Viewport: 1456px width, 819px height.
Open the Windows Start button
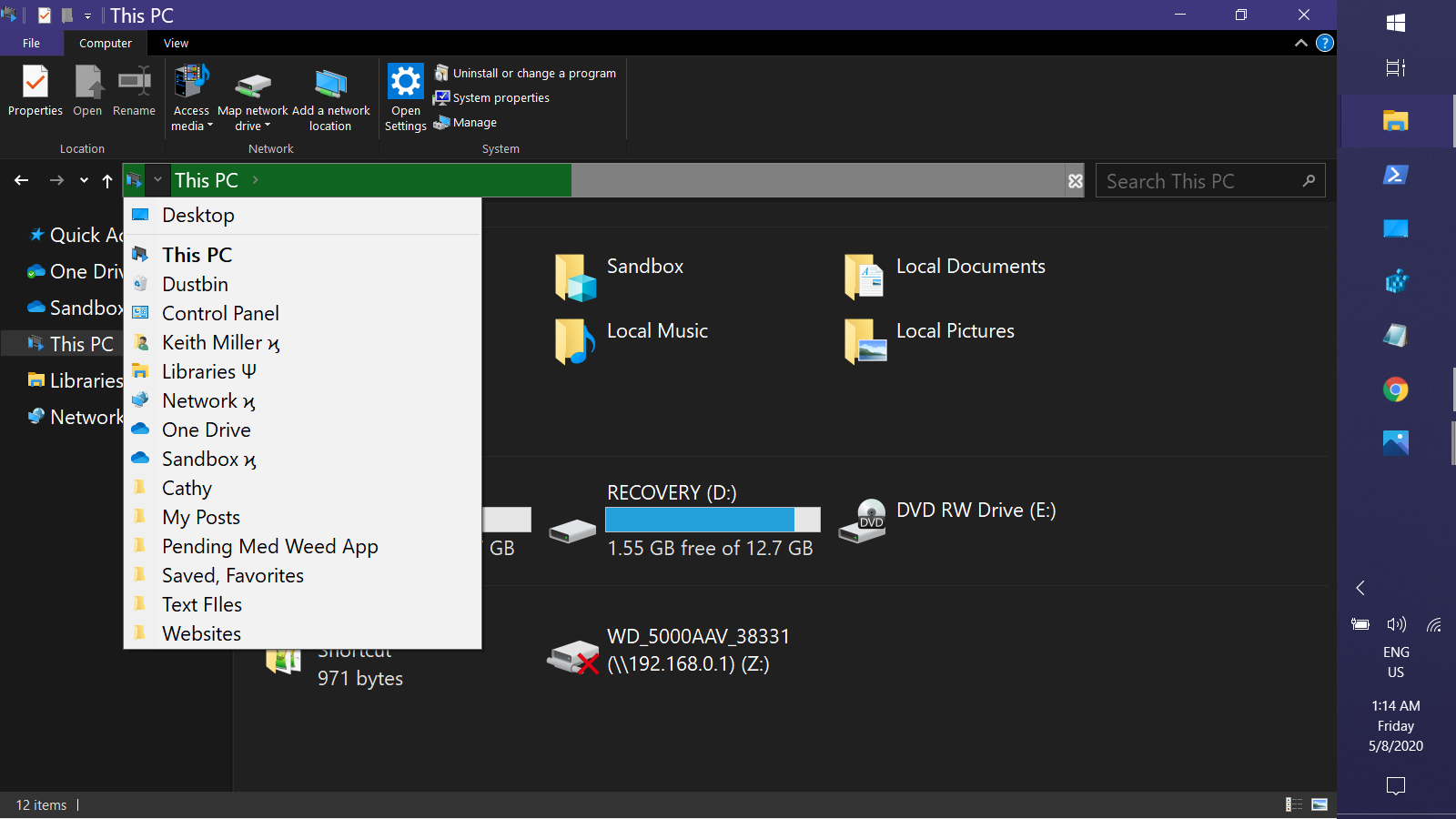1396,24
